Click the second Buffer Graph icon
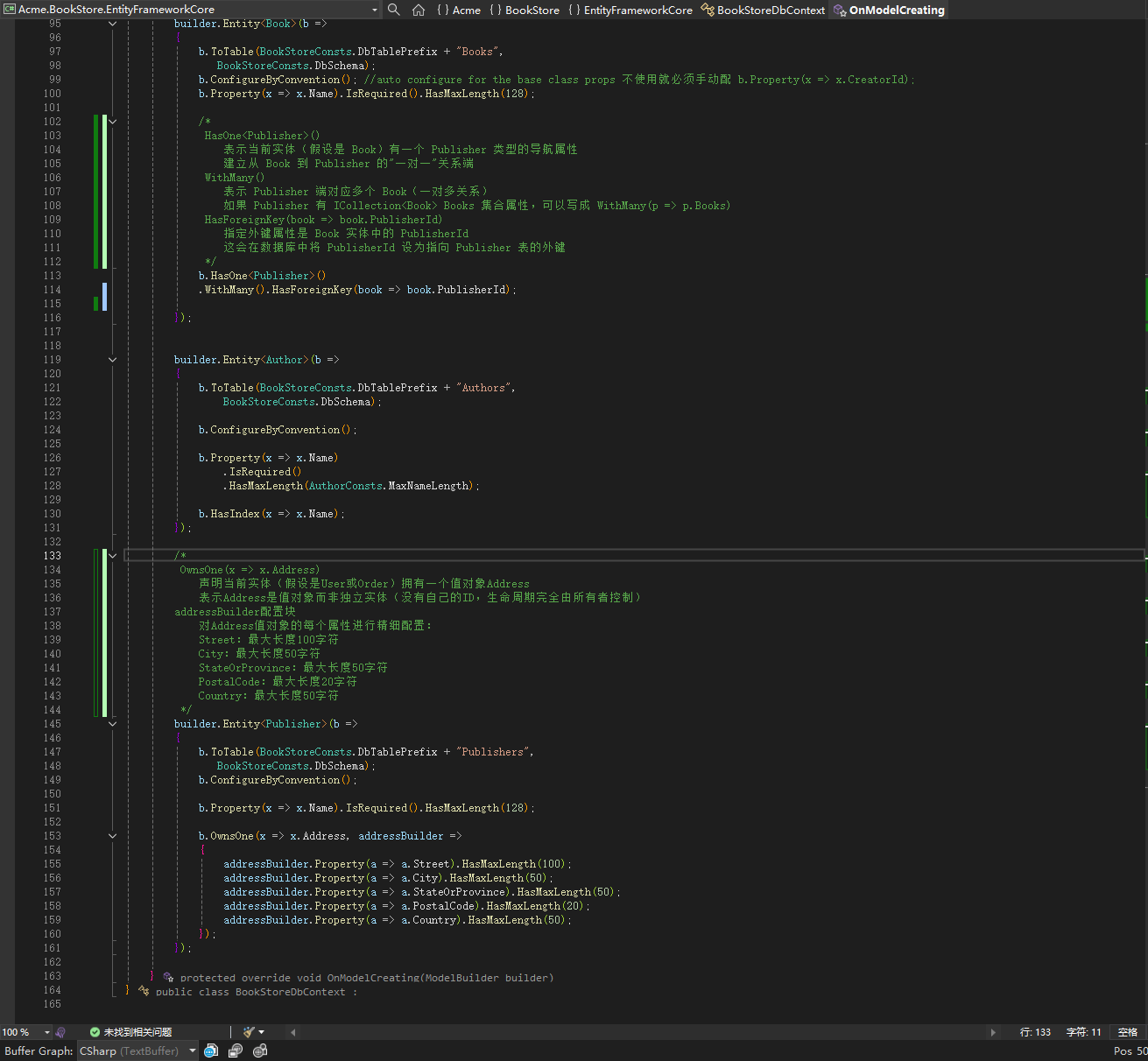Screen dimensions: 1148x1061 (x=236, y=1050)
